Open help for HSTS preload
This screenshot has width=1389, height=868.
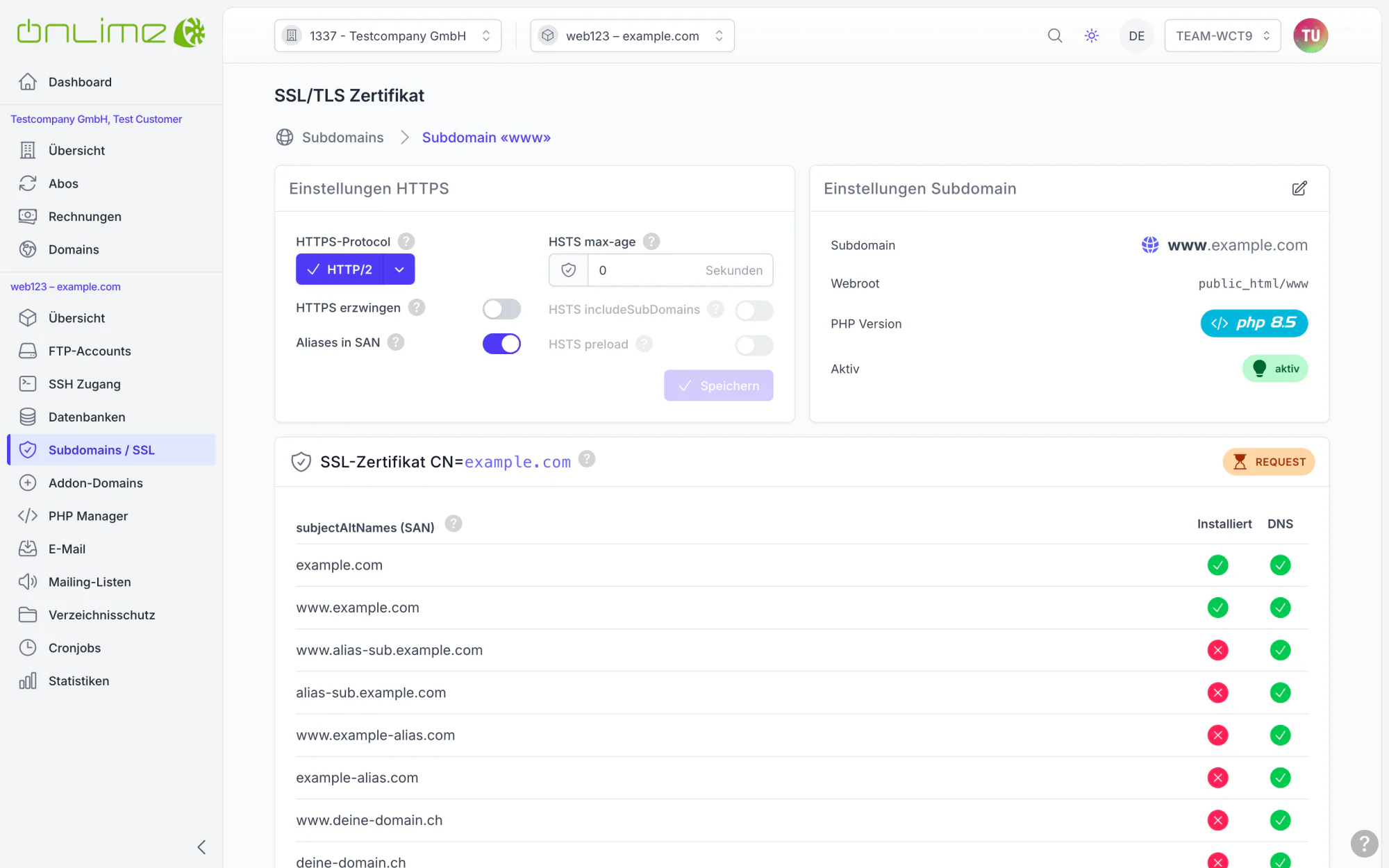pos(644,344)
